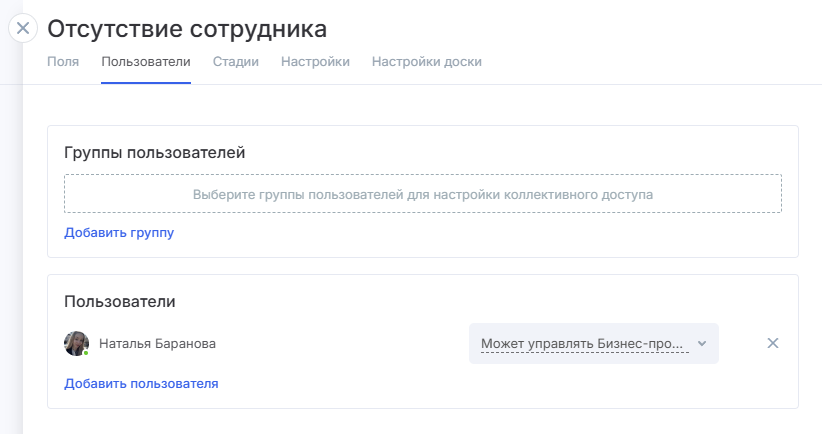Click Наталья Баранова's avatar photo
This screenshot has width=822, height=434.
(76, 343)
